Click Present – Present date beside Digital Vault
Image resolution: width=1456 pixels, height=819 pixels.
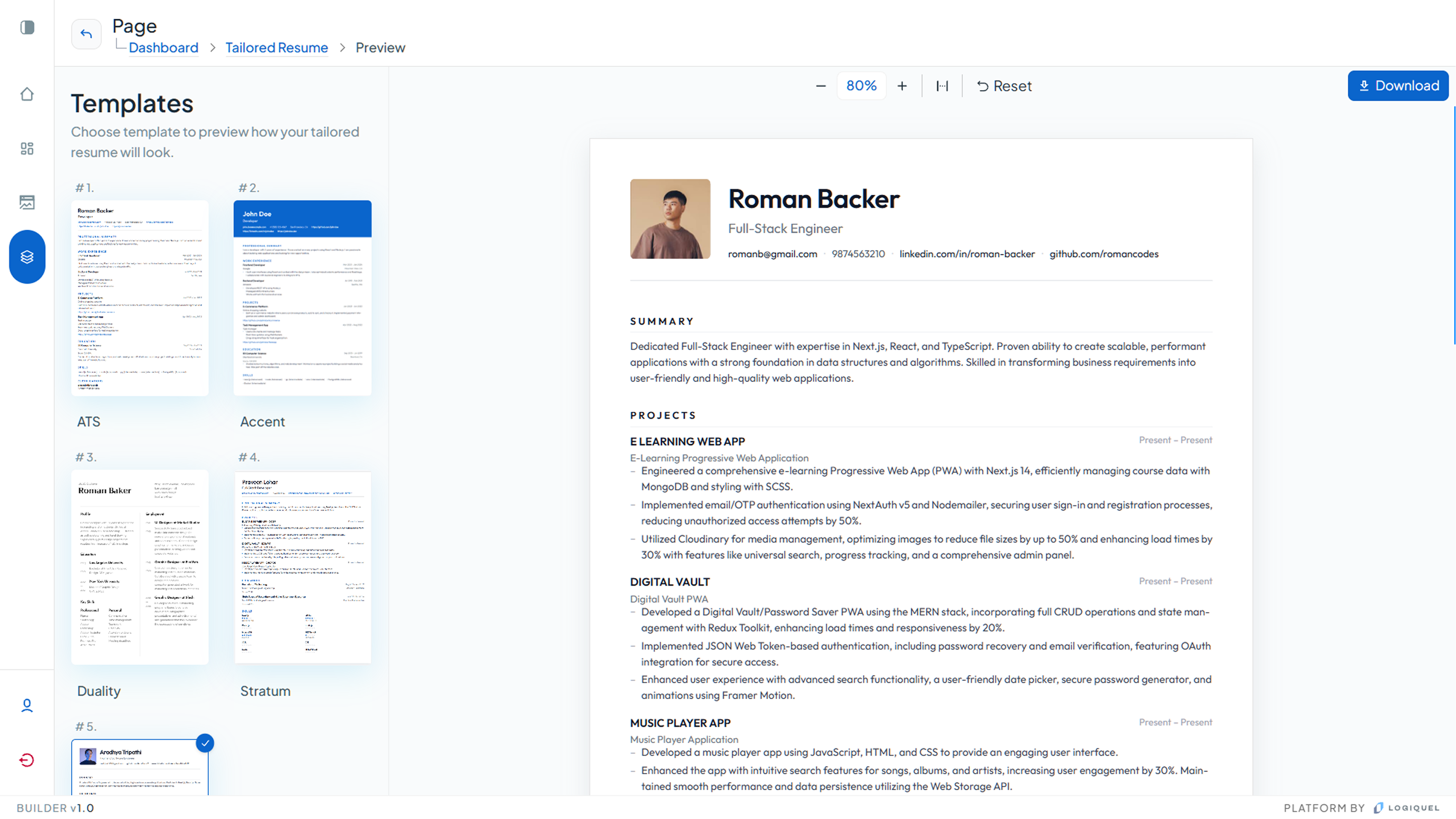coord(1175,581)
